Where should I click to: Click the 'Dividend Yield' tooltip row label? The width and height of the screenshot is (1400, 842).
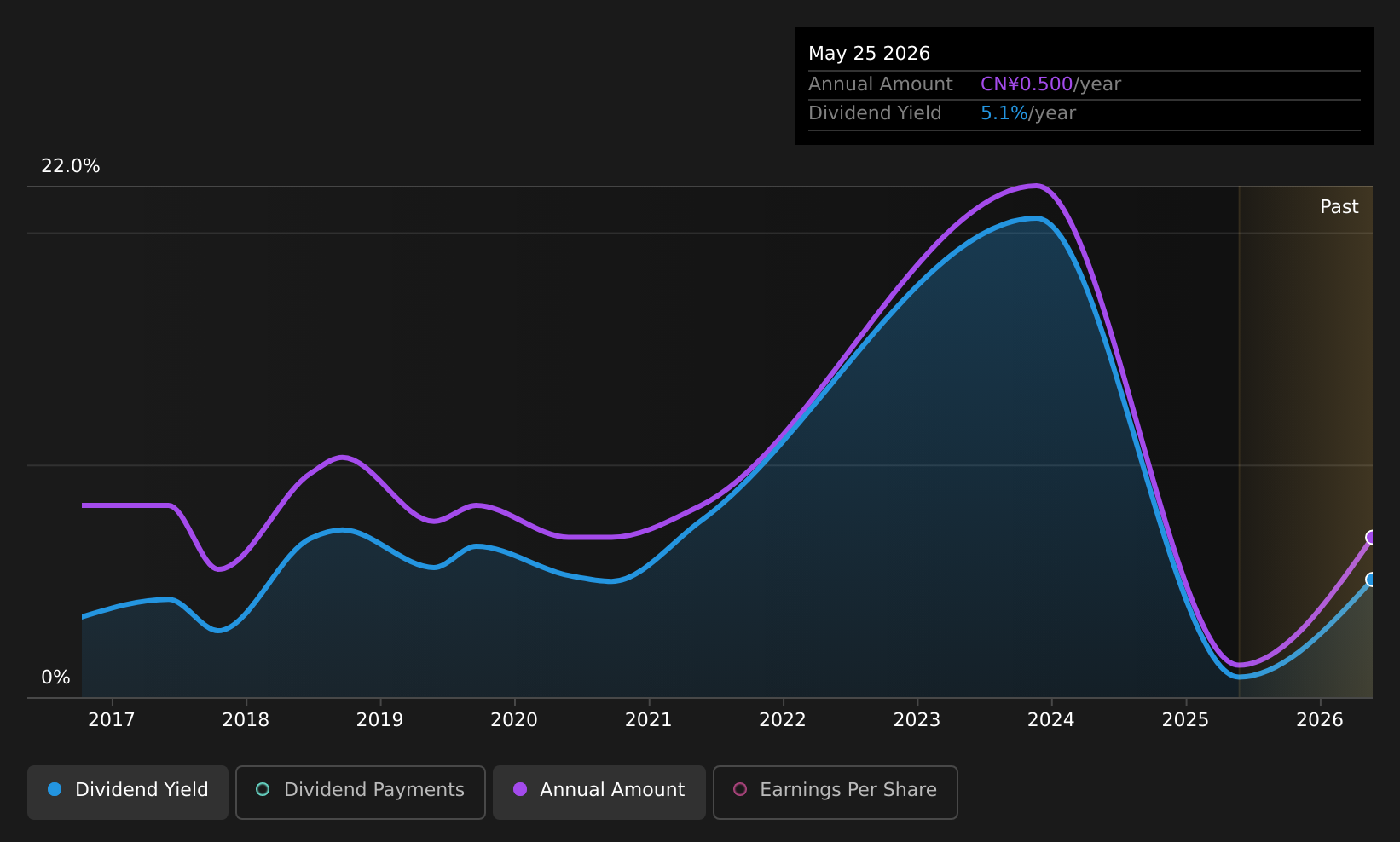pos(875,113)
